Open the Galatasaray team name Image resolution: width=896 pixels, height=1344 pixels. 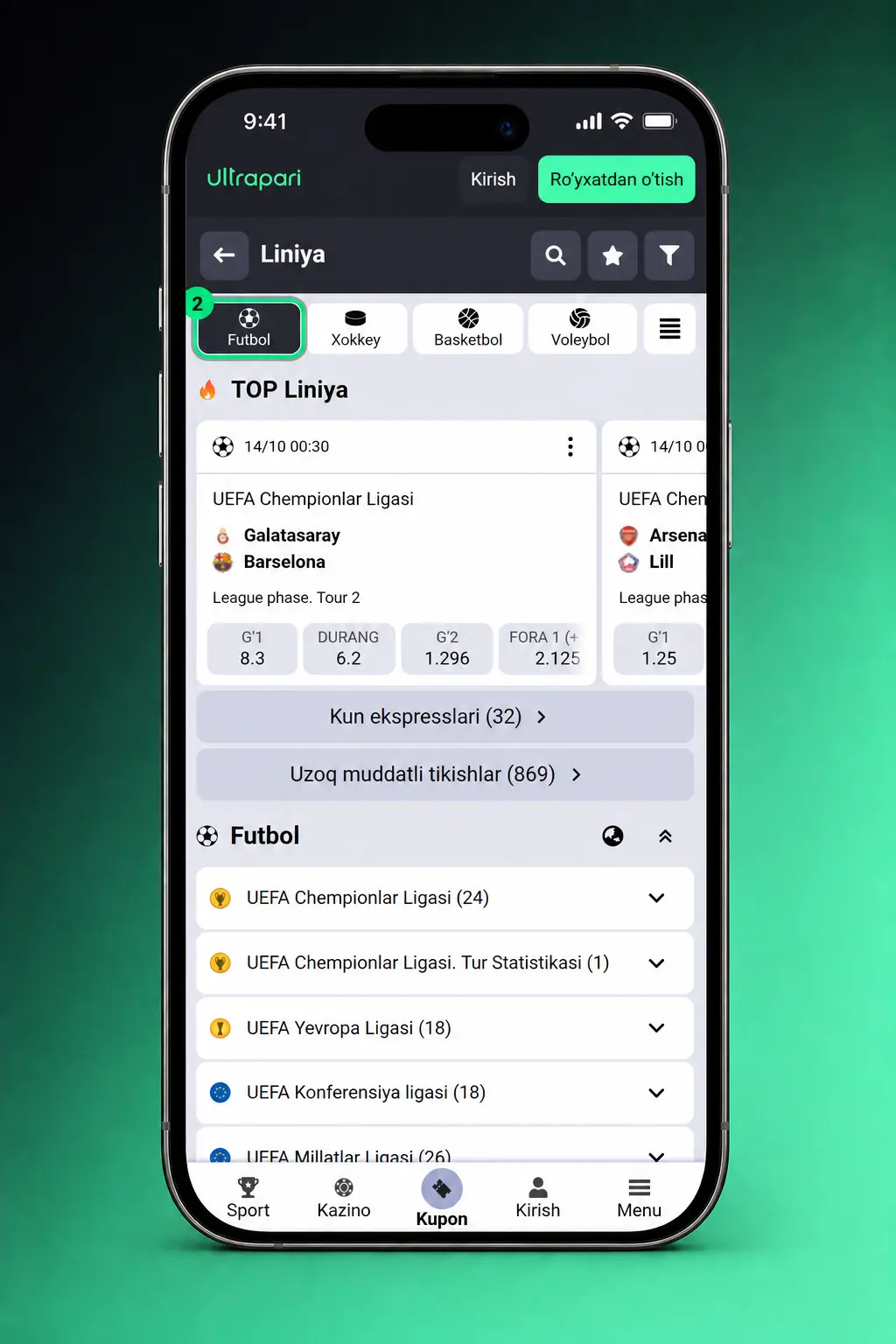click(x=291, y=535)
